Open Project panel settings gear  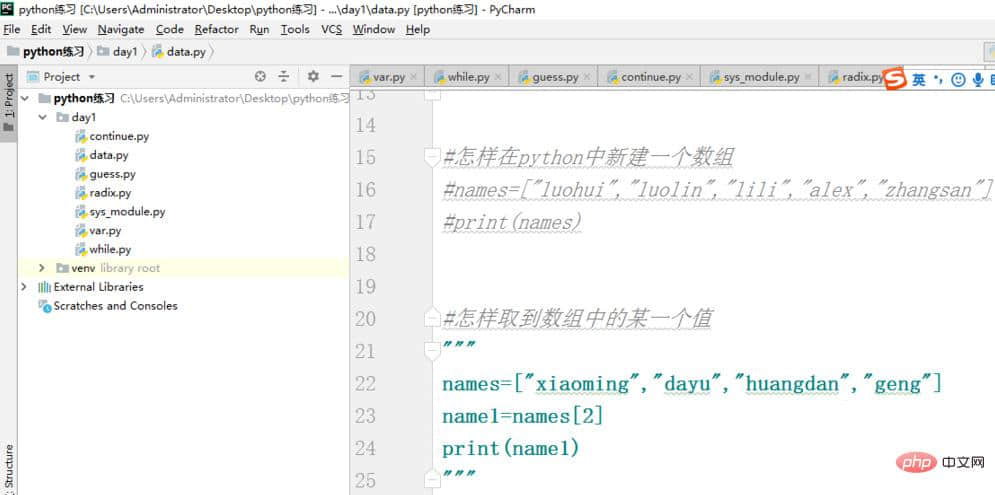pyautogui.click(x=313, y=77)
